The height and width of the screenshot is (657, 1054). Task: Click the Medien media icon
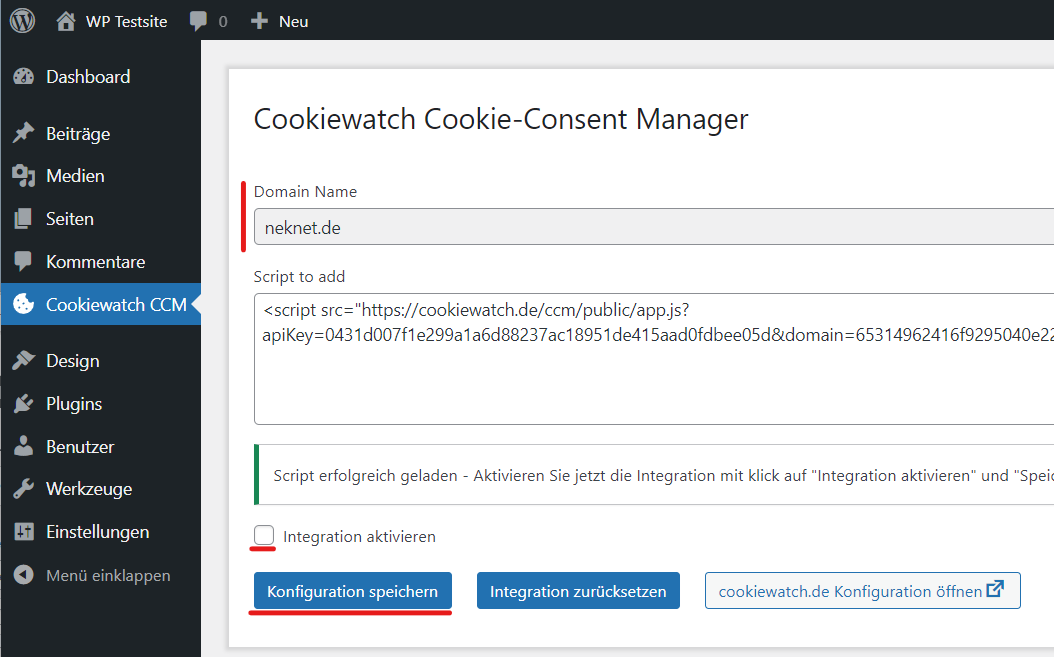pyautogui.click(x=24, y=176)
